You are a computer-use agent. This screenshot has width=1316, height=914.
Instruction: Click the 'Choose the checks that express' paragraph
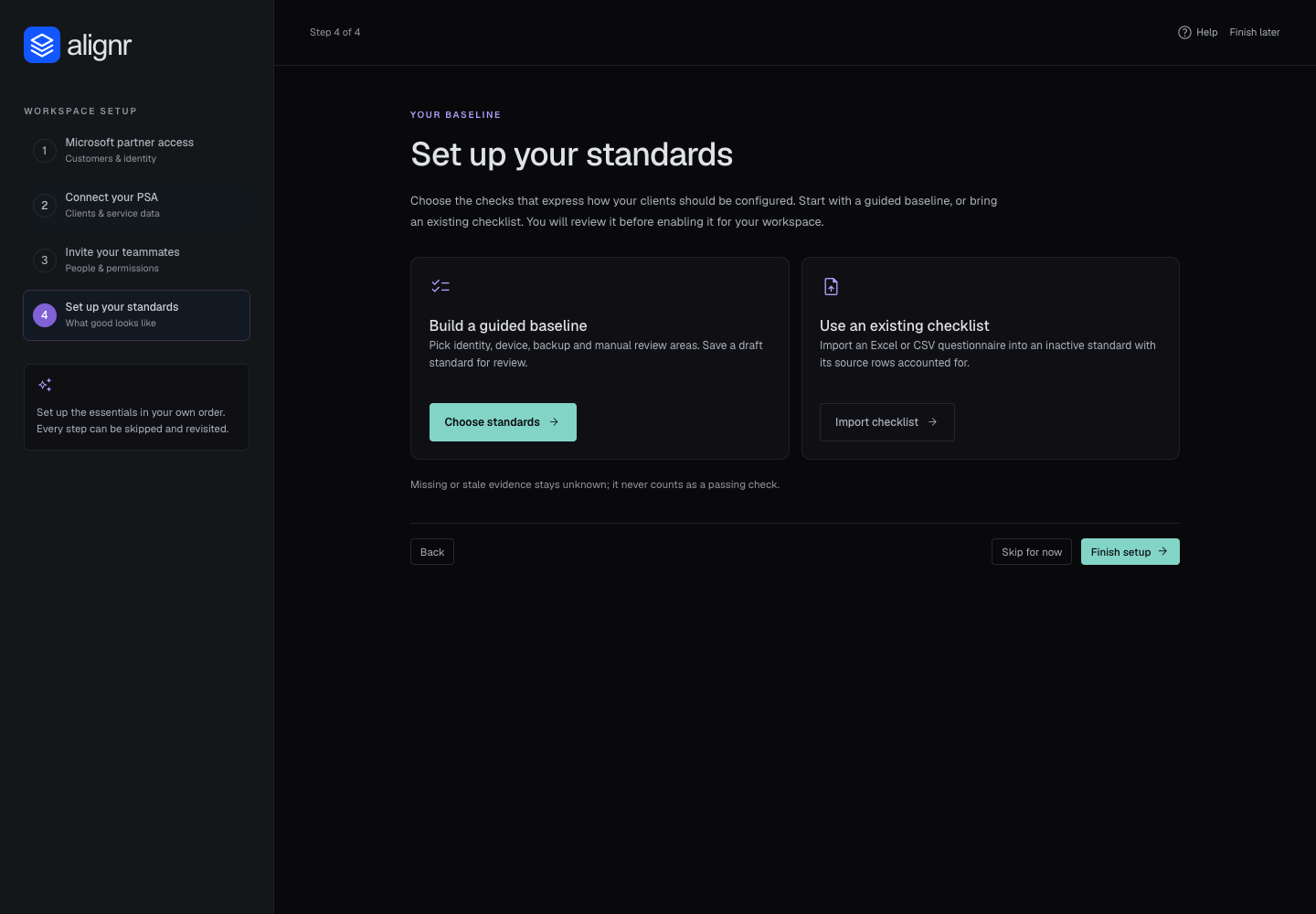pyautogui.click(x=704, y=211)
